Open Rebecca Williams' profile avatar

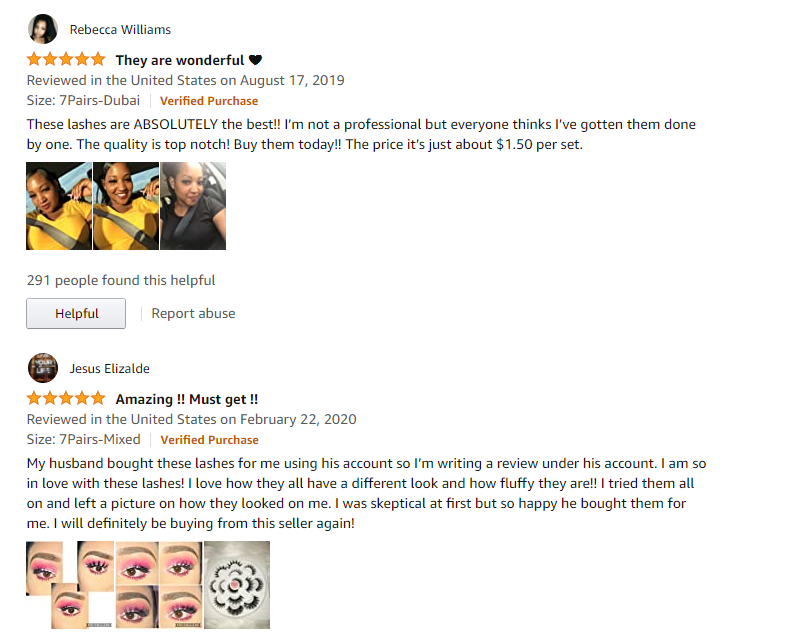click(x=43, y=29)
